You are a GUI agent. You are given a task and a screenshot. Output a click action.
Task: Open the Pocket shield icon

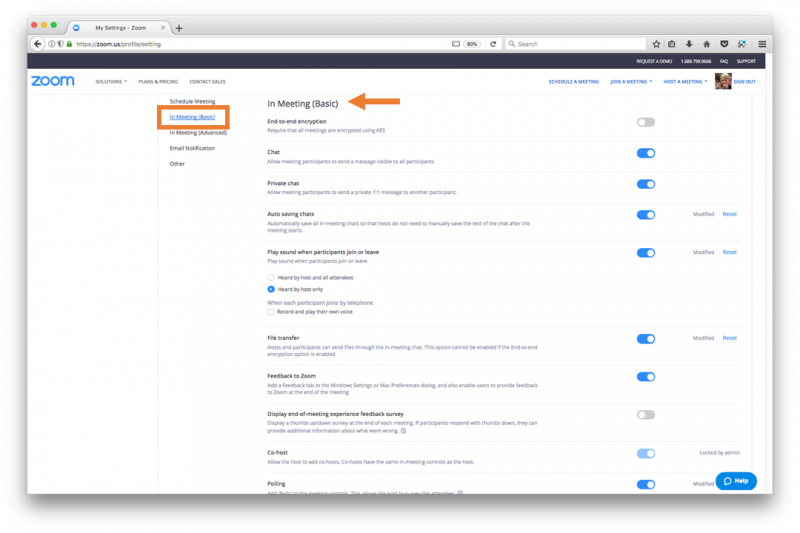[724, 44]
